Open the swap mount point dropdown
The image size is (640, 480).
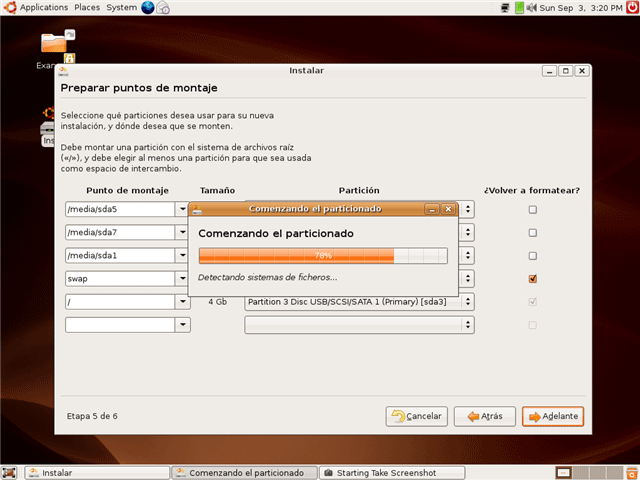pos(182,279)
